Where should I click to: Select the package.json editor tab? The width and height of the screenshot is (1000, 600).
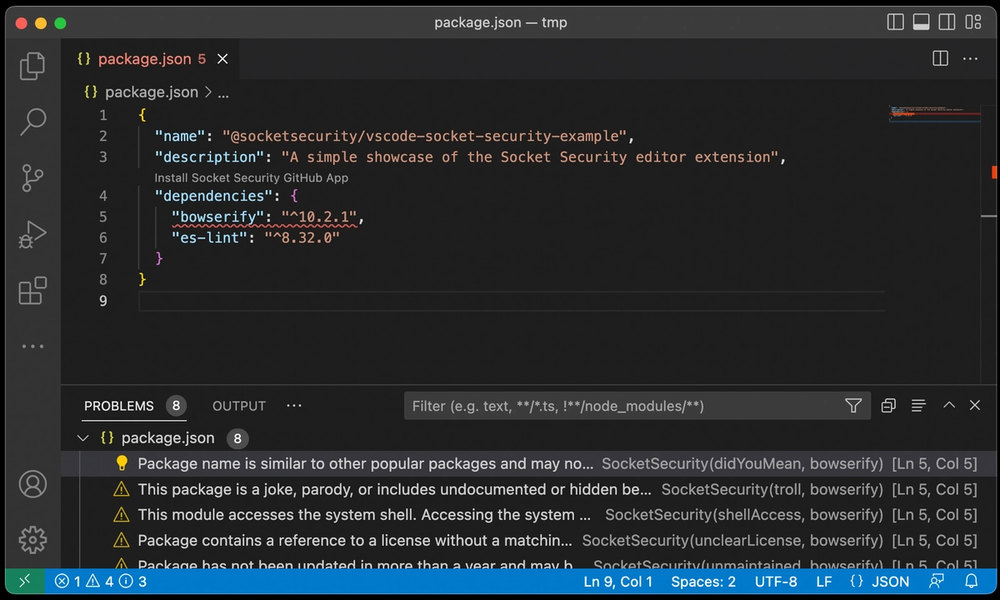pos(146,58)
